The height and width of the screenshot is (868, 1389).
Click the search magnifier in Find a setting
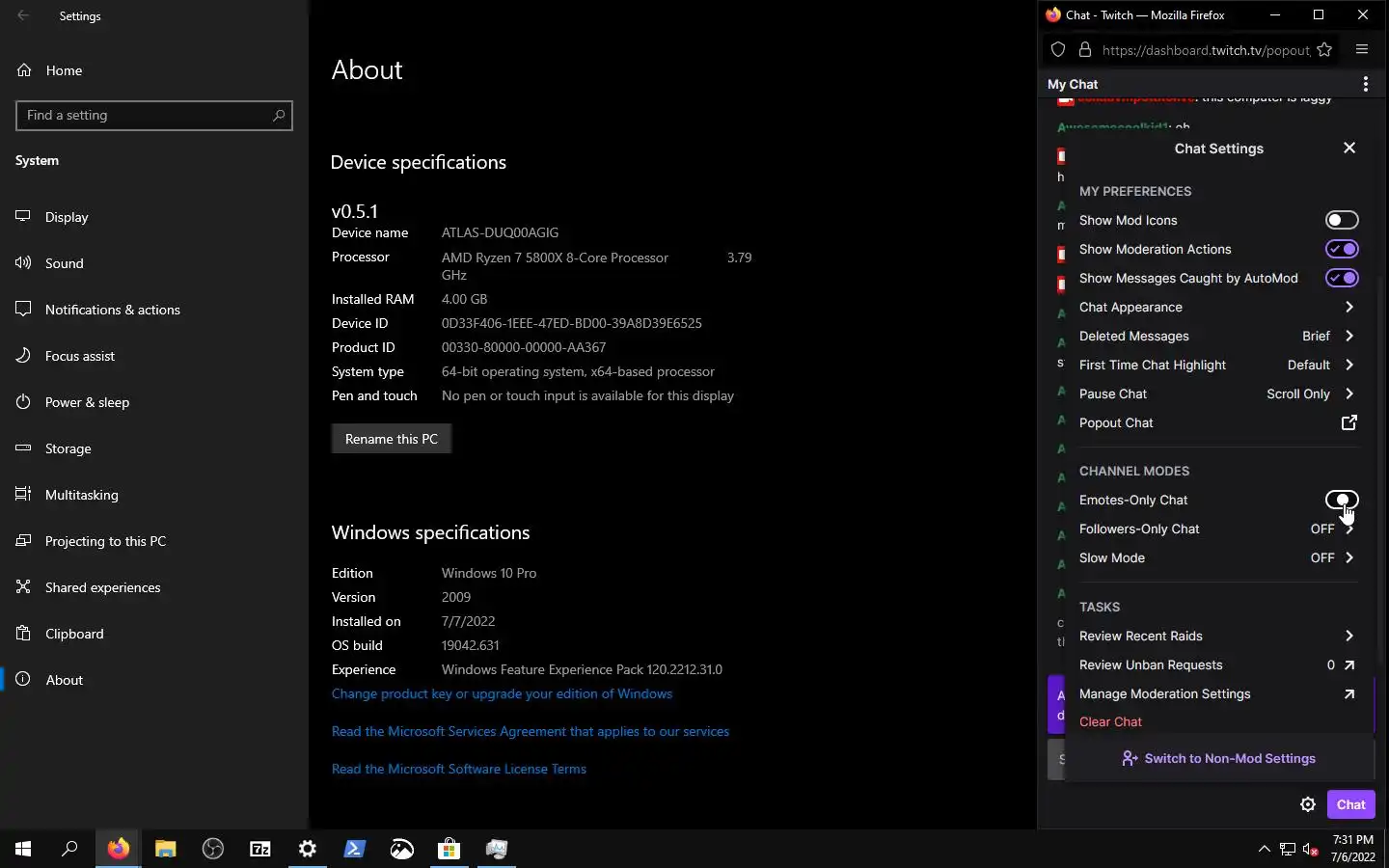(279, 115)
